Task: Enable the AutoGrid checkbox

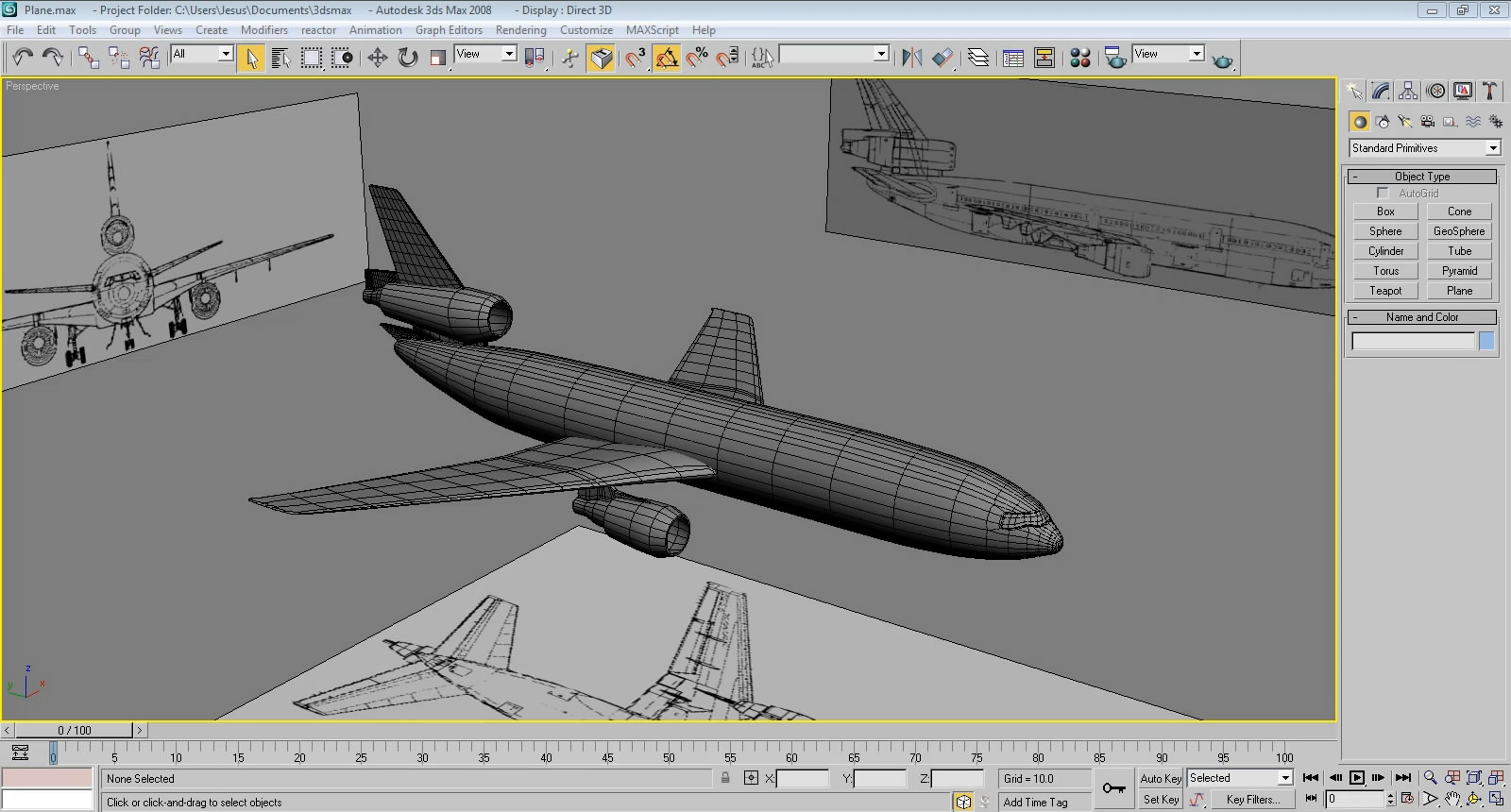Action: point(1383,194)
